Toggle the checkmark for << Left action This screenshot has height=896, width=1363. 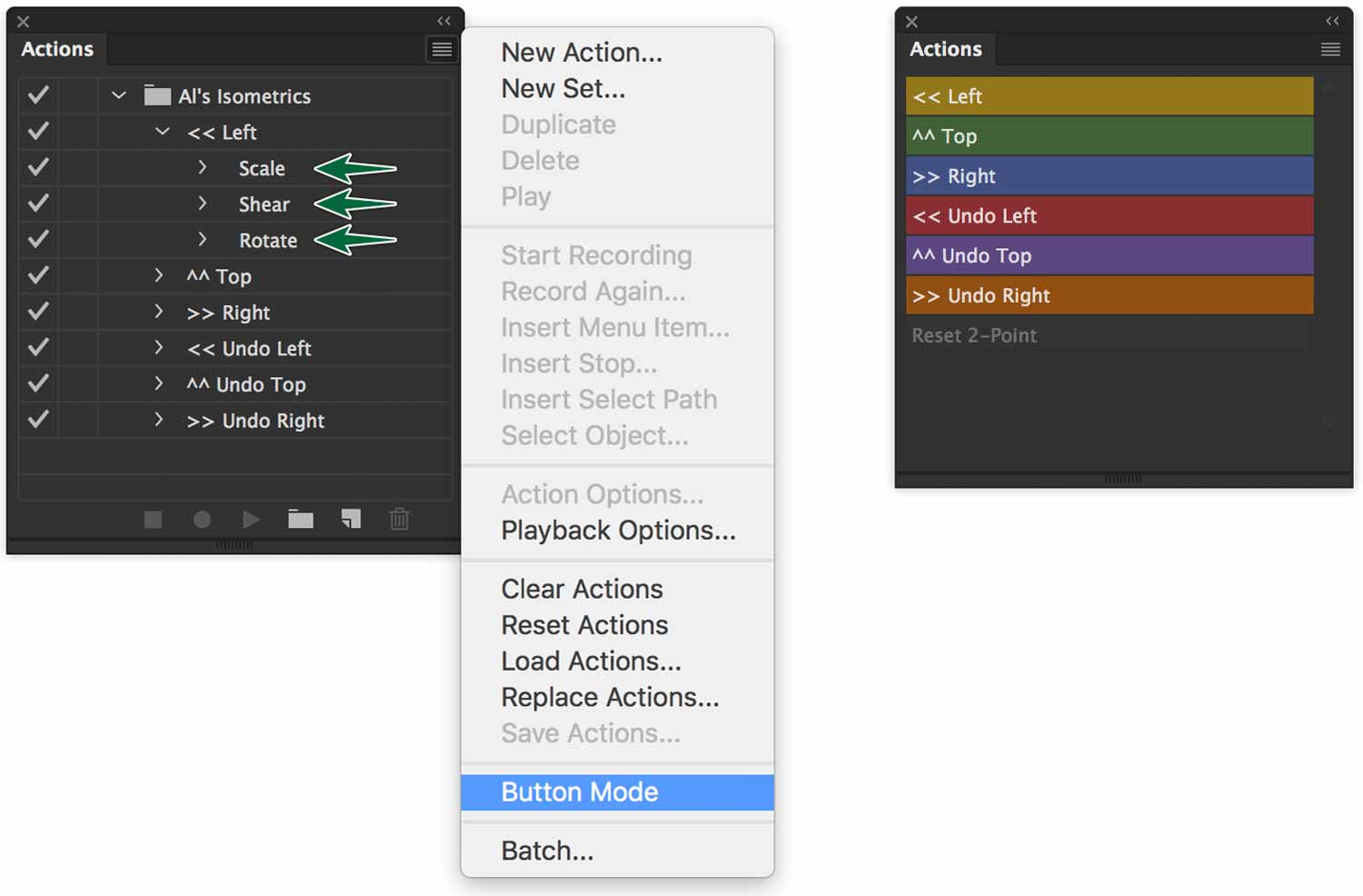click(38, 131)
